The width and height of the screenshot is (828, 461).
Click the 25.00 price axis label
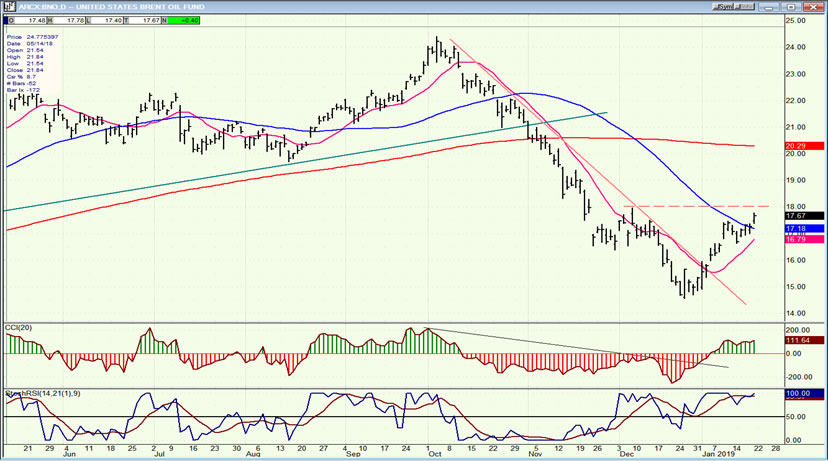(796, 21)
